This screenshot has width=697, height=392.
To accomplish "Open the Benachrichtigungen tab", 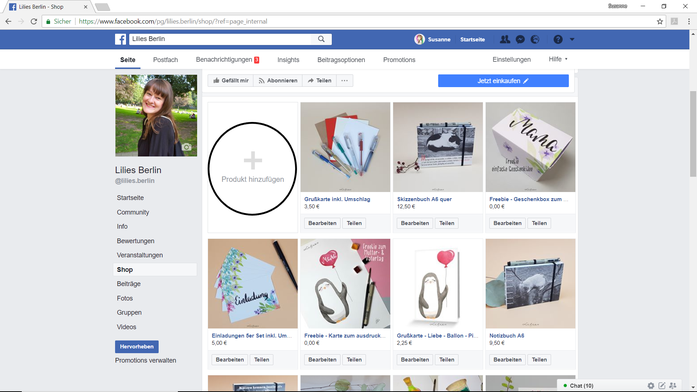I will tap(227, 60).
